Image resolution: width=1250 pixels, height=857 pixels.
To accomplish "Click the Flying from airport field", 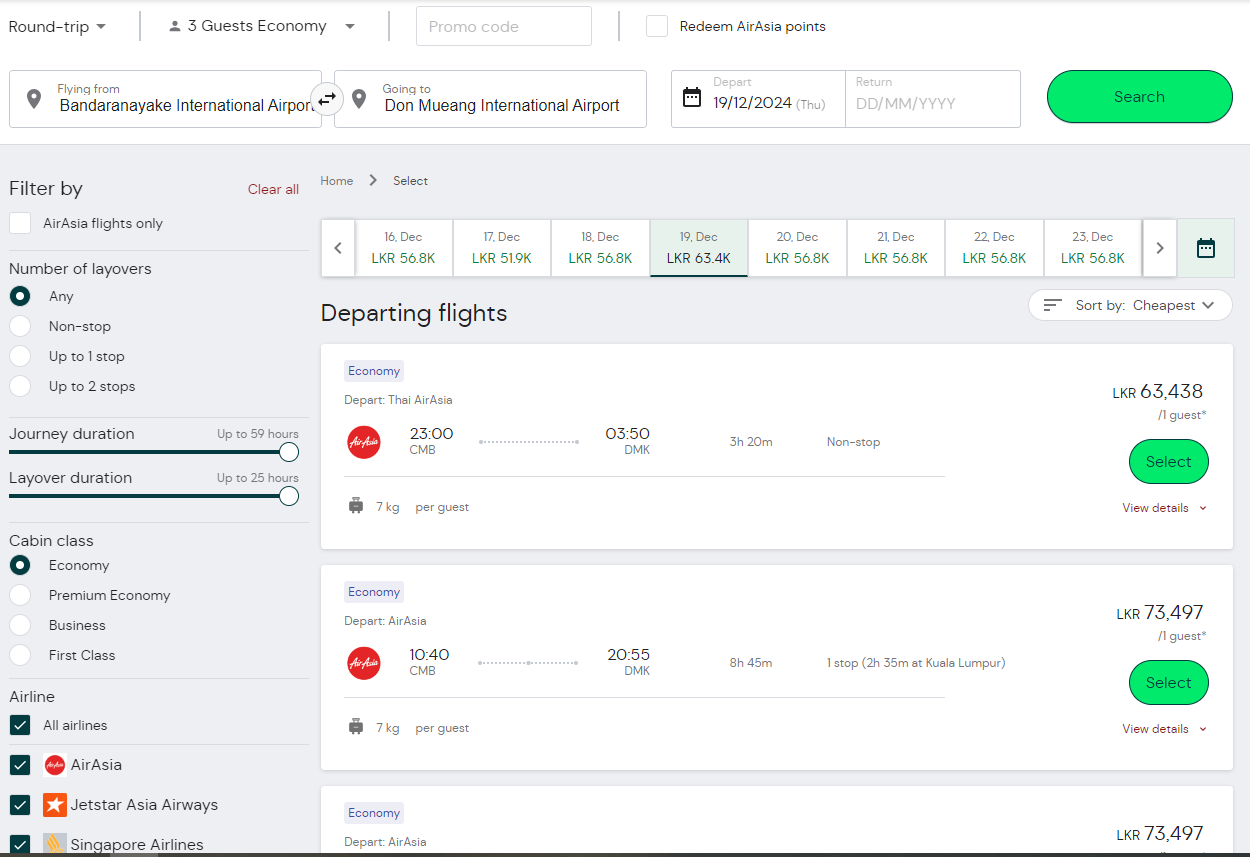I will [x=165, y=99].
